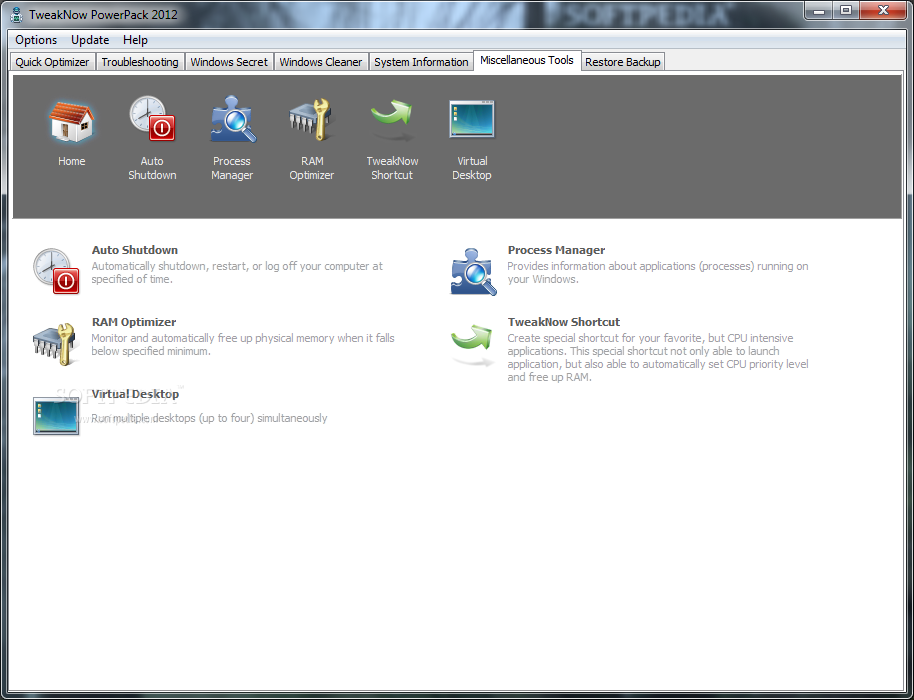Screen dimensions: 914x700
Task: Open the Process Manager heading link
Action: (556, 250)
